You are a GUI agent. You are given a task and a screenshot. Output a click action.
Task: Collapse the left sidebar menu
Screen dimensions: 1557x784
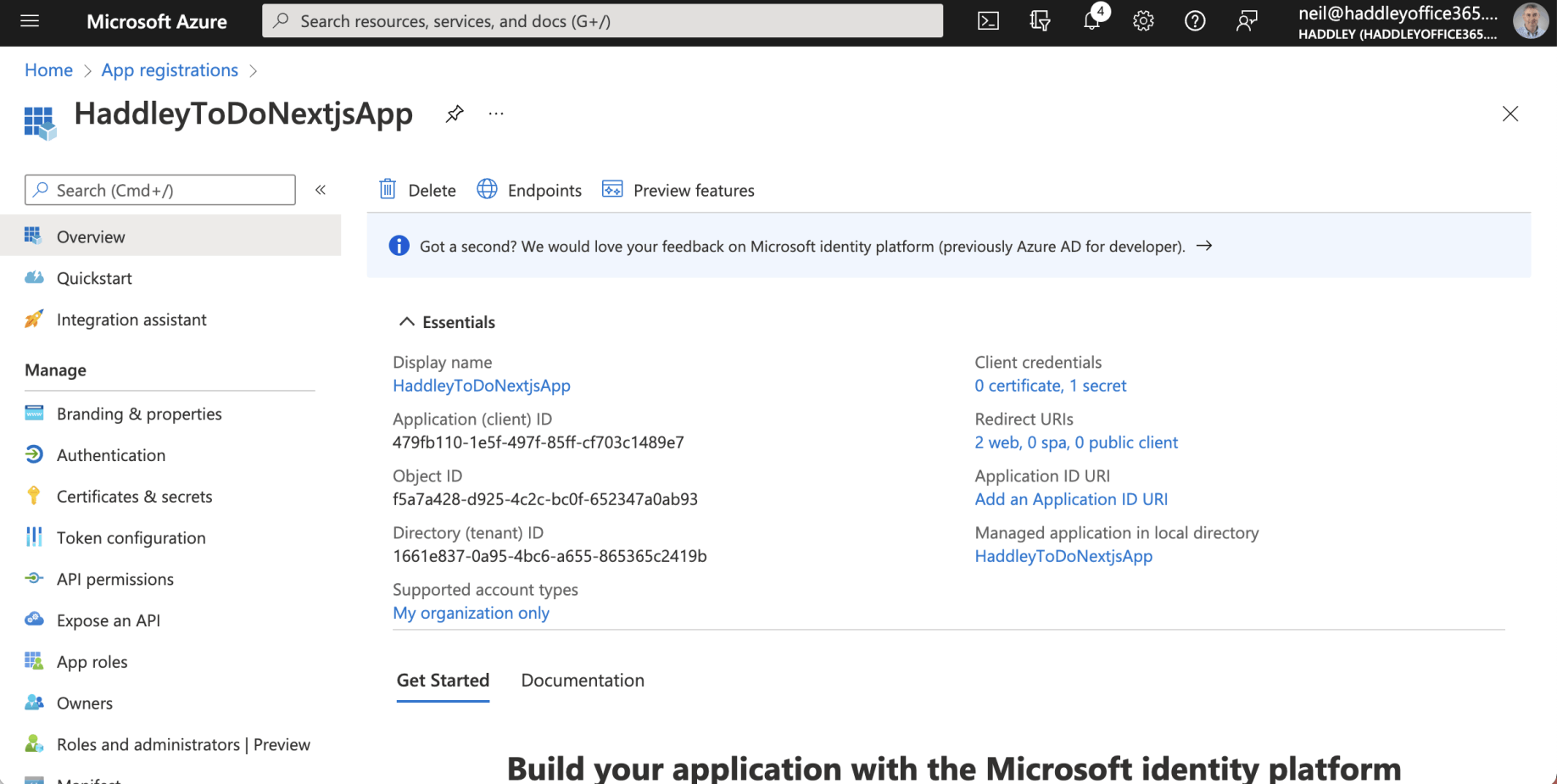[321, 190]
